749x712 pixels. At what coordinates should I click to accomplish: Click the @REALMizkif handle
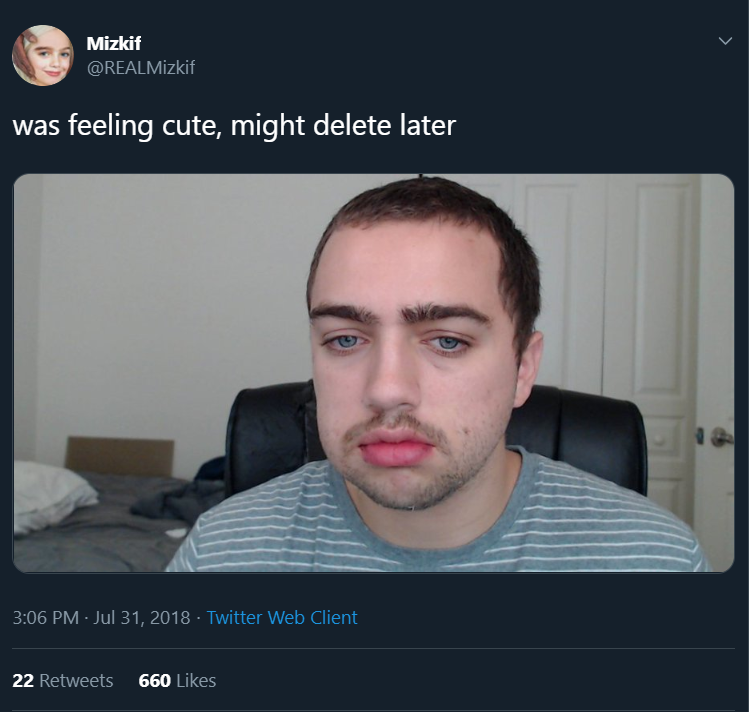(x=141, y=67)
